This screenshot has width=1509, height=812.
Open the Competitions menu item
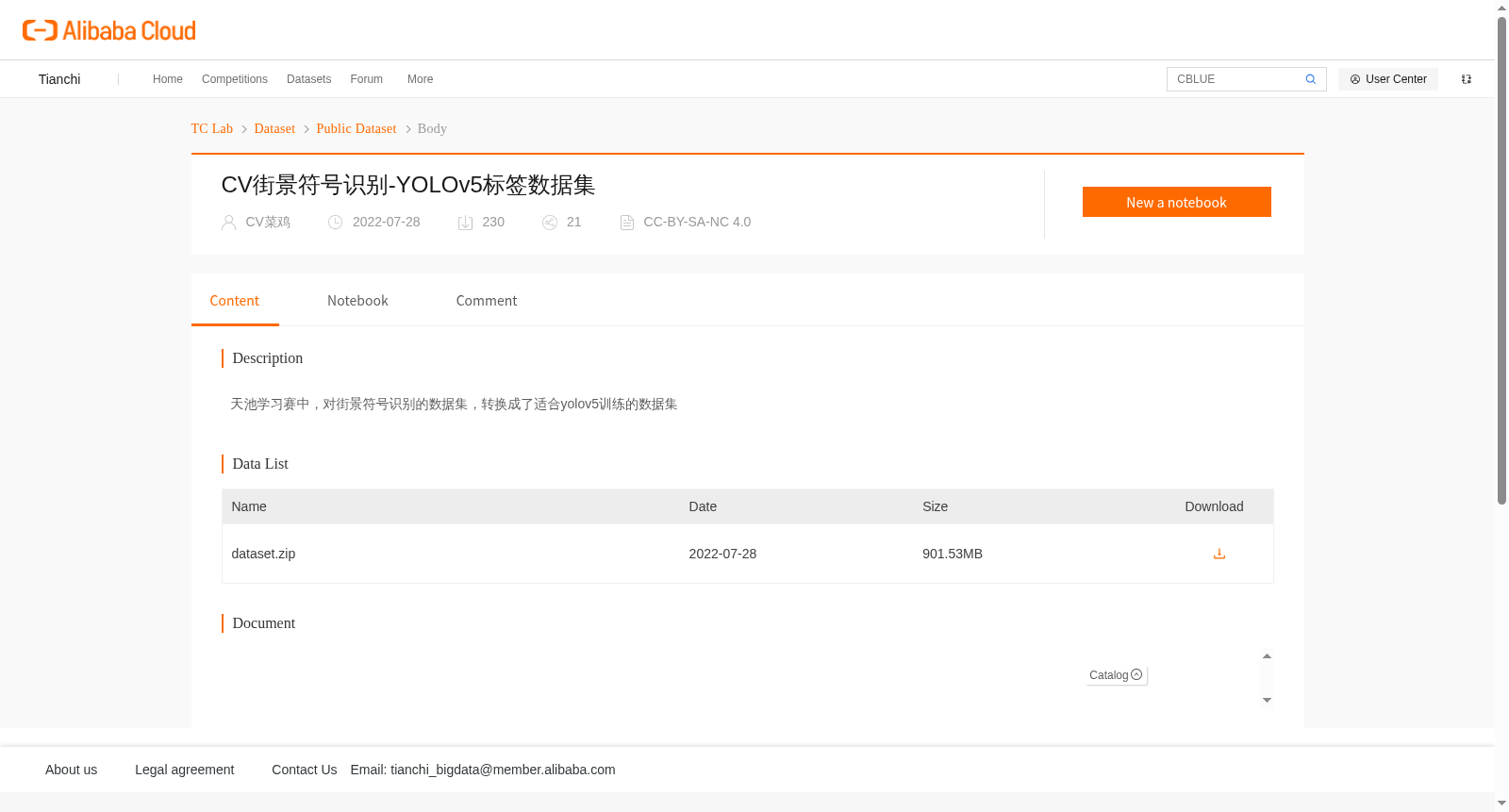click(235, 79)
